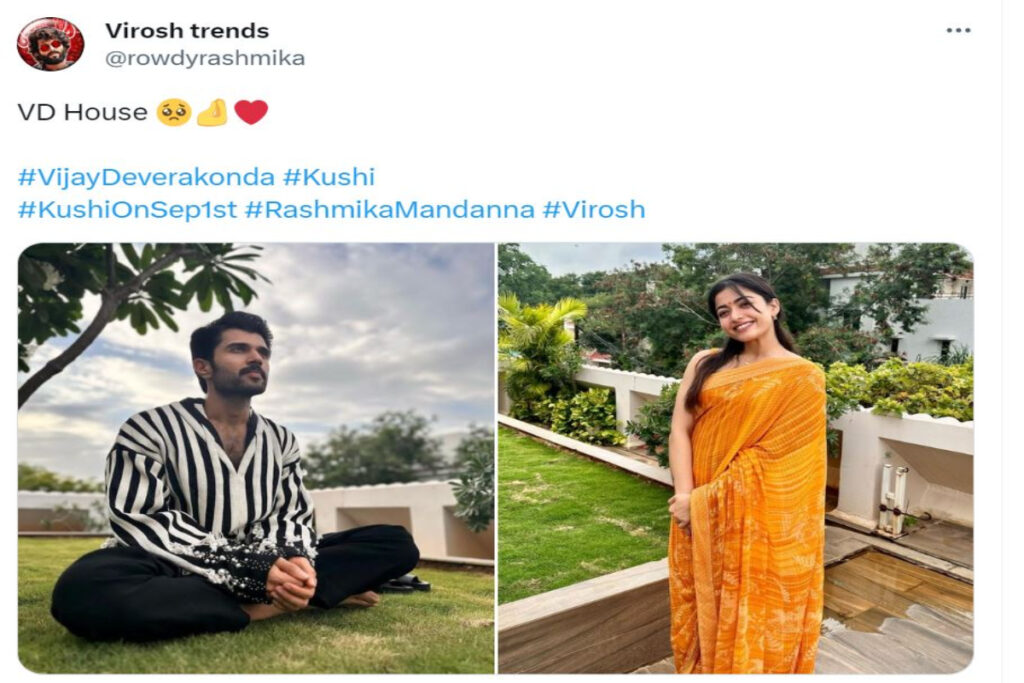This screenshot has height=683, width=1024.
Task: Open photo of man in striped shirt
Action: (256, 458)
